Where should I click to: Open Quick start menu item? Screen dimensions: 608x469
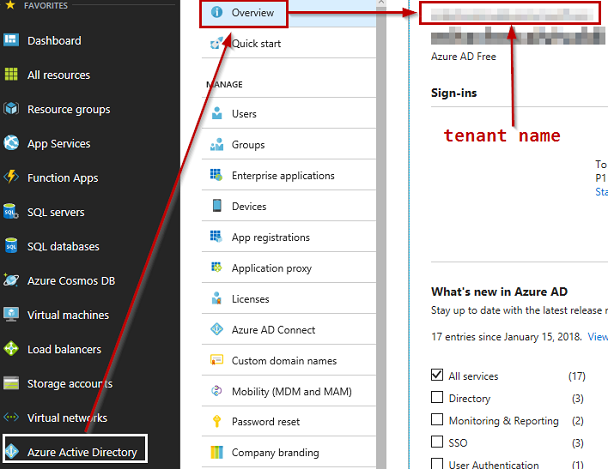(x=289, y=43)
